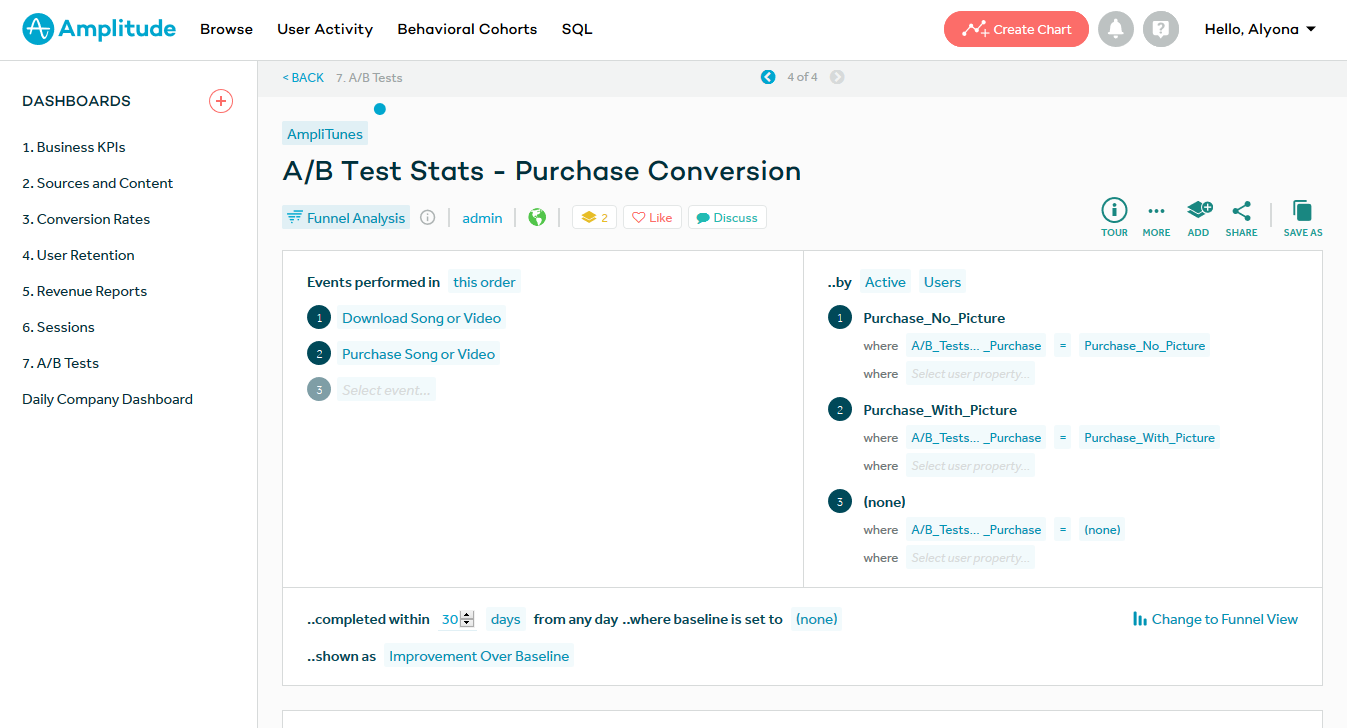Image resolution: width=1348 pixels, height=728 pixels.
Task: Click the Create Chart button
Action: tap(1016, 29)
